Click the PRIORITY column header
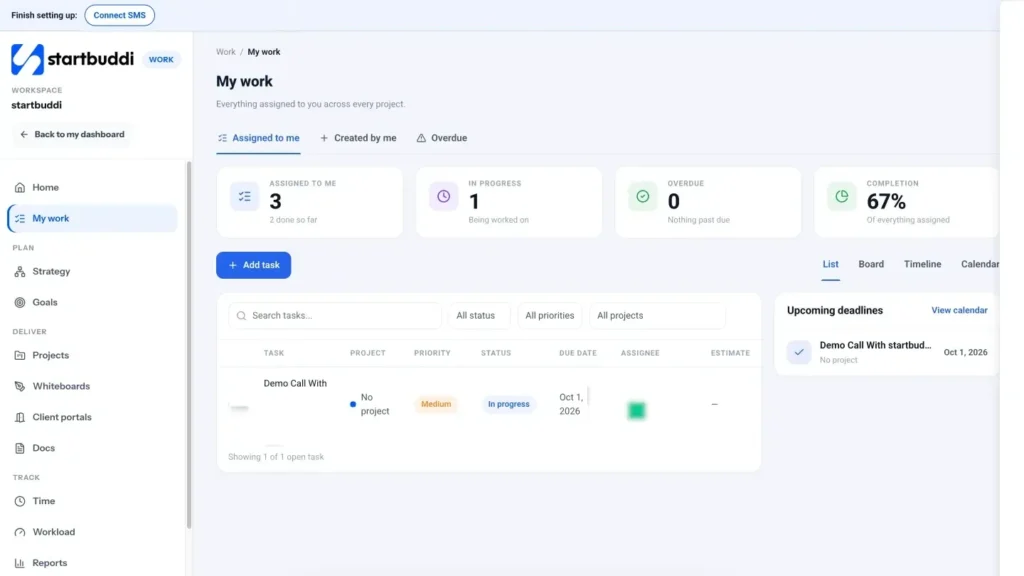Screen dimensions: 1024x576 click(432, 353)
